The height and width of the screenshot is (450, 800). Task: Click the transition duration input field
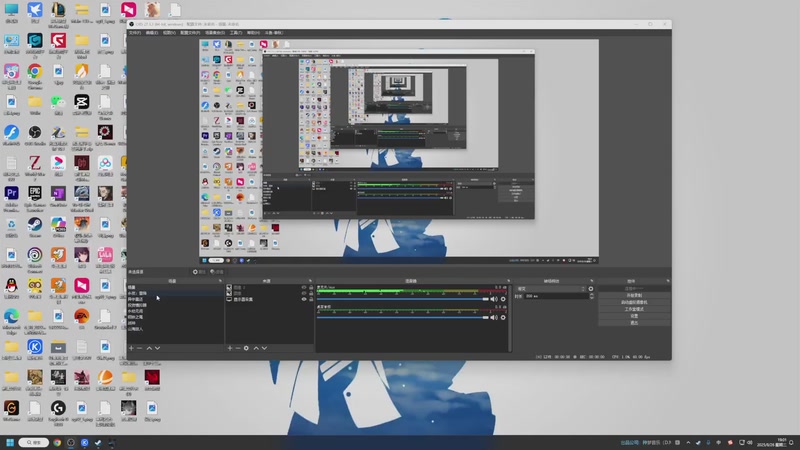pos(556,296)
